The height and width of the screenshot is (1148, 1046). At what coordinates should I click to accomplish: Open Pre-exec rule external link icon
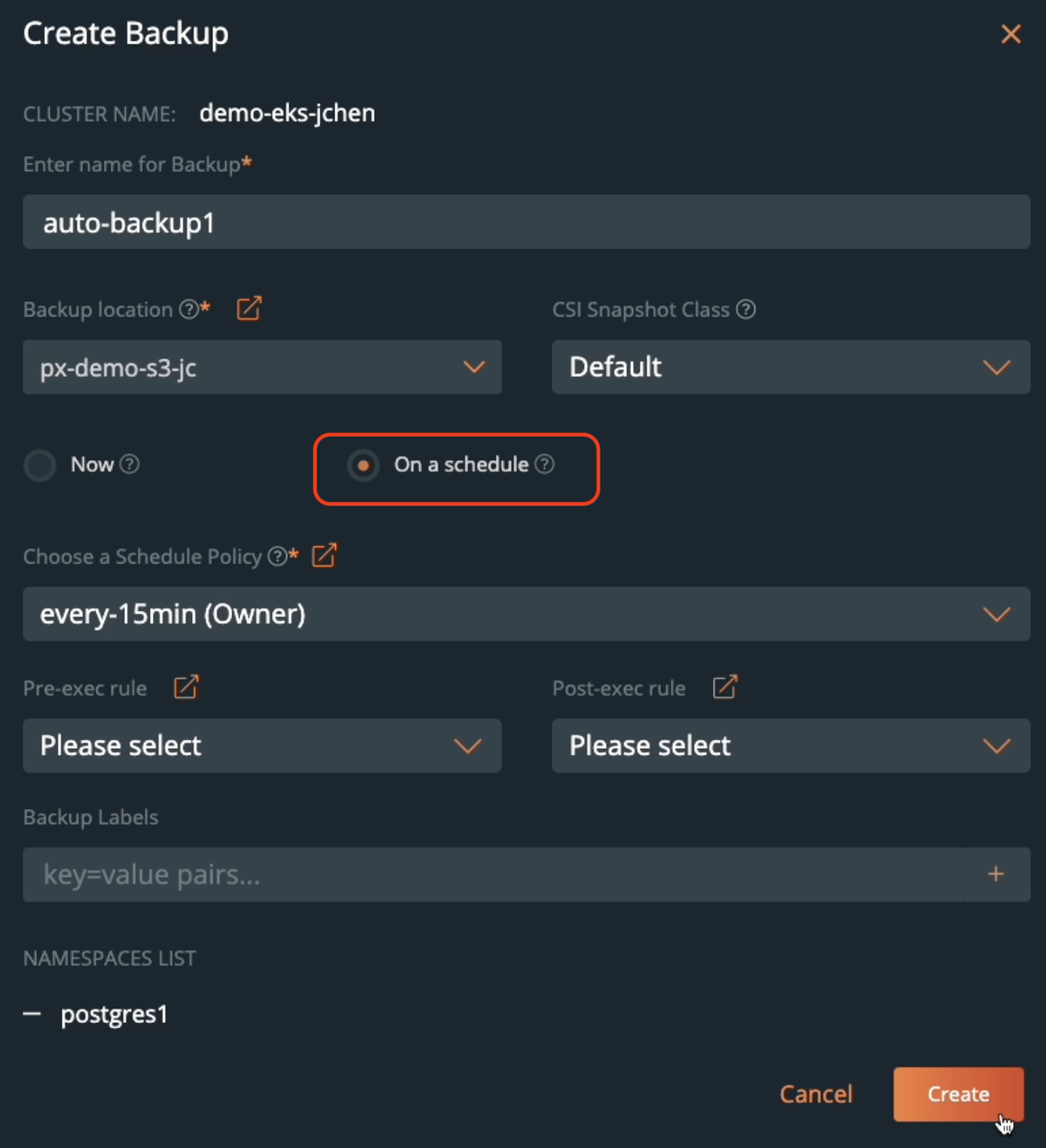(x=186, y=687)
